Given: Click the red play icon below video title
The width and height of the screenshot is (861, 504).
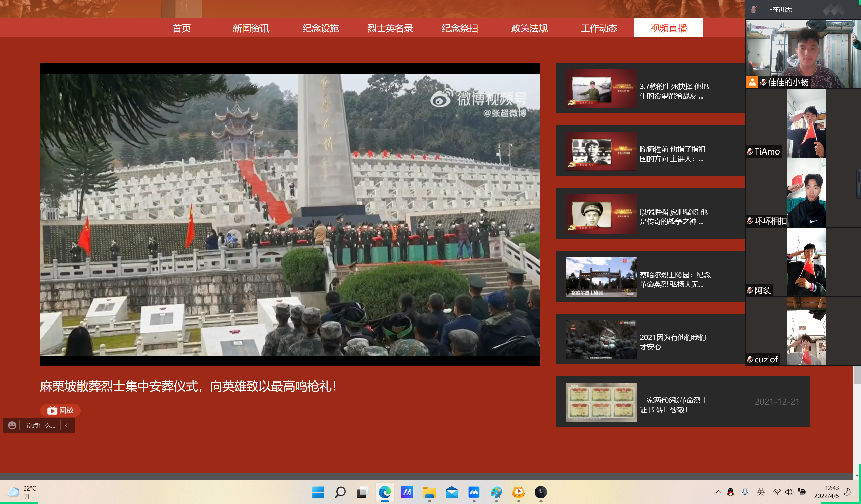Looking at the screenshot, I should (x=53, y=410).
